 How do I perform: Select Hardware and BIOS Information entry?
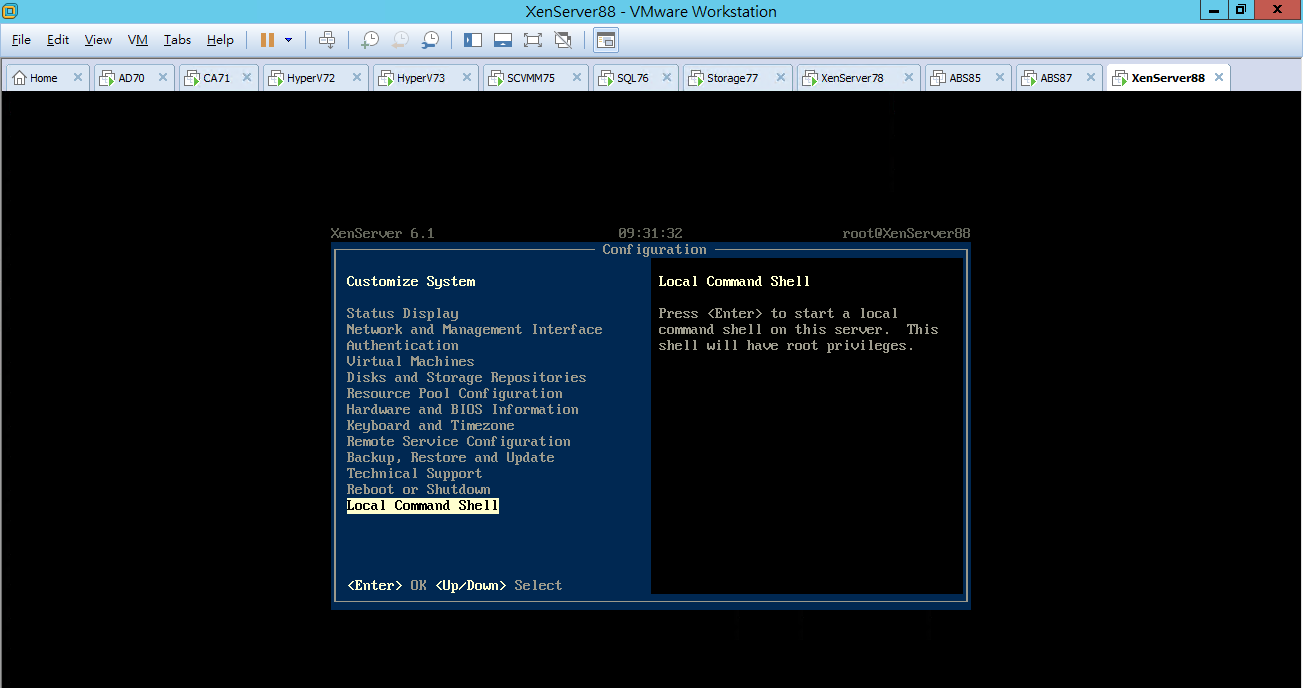click(x=462, y=409)
